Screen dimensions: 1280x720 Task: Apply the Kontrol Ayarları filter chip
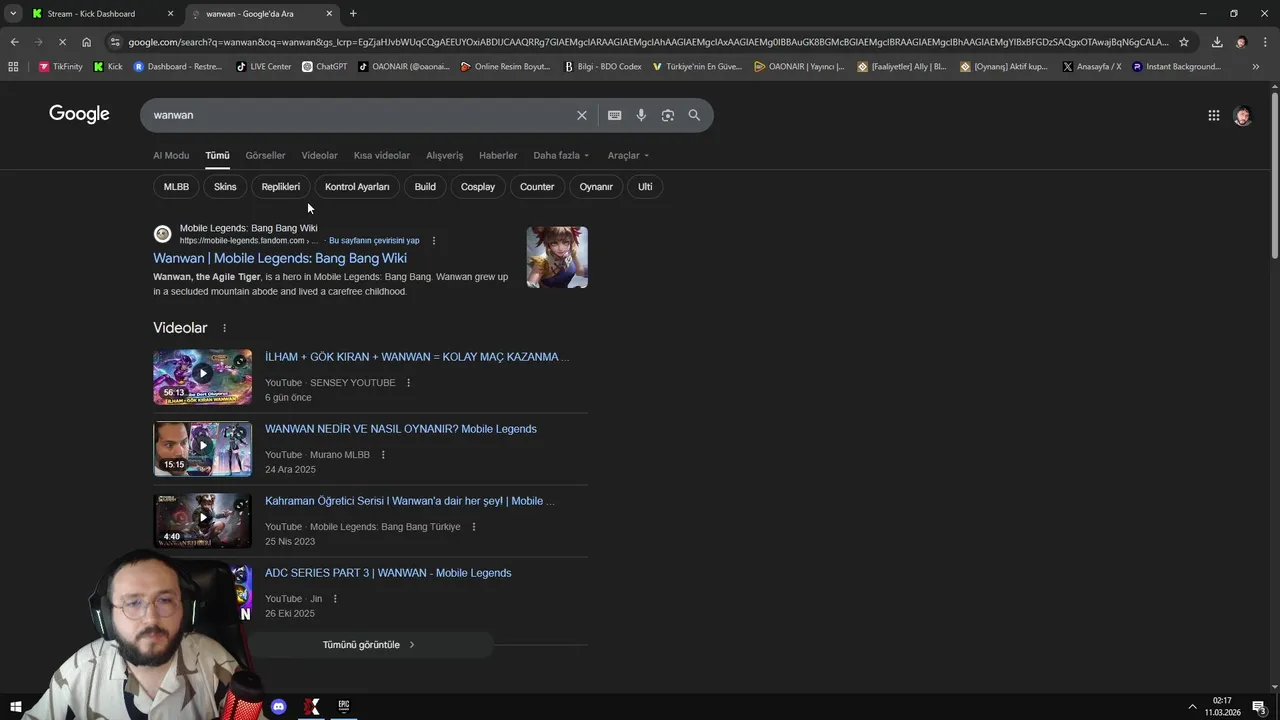tap(357, 187)
